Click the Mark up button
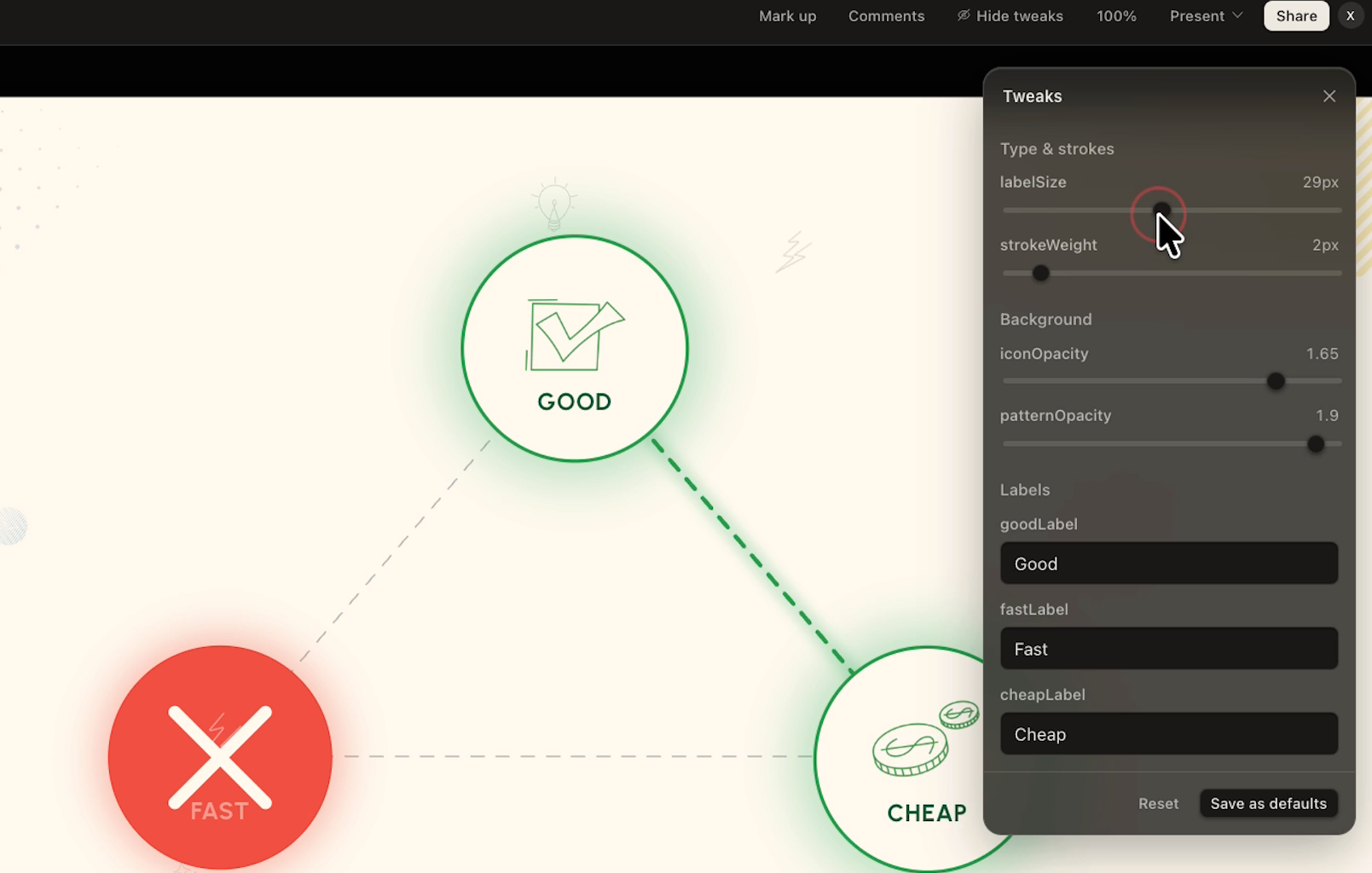Viewport: 1372px width, 873px height. (x=787, y=16)
